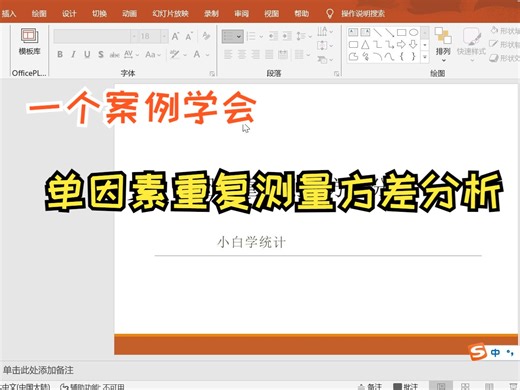520x390 pixels.
Task: Select the rectangle shape in top row
Action: point(402,32)
